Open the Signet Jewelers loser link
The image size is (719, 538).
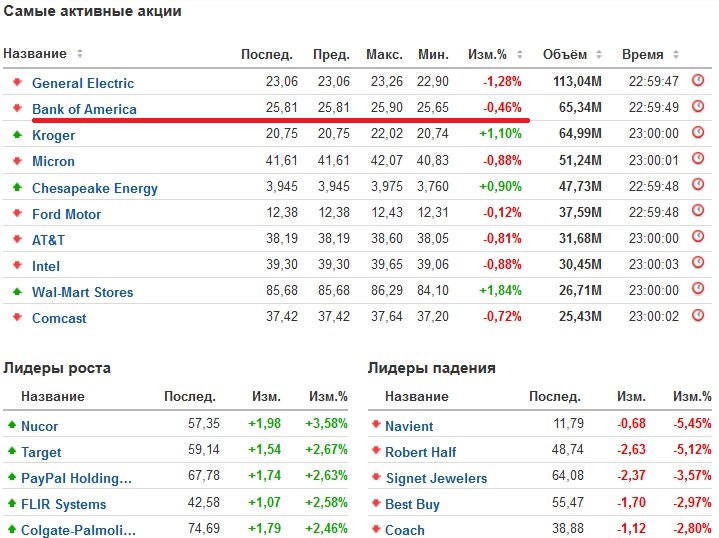(436, 478)
